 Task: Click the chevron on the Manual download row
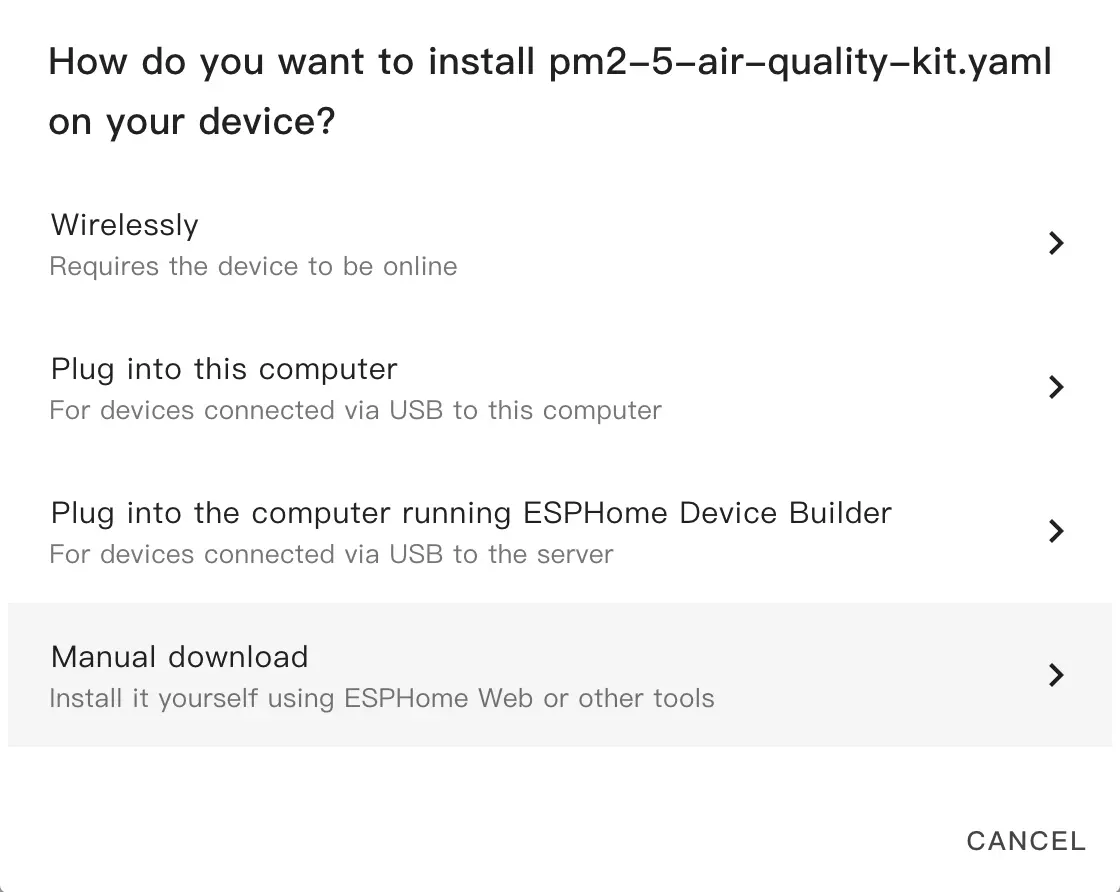[1055, 675]
